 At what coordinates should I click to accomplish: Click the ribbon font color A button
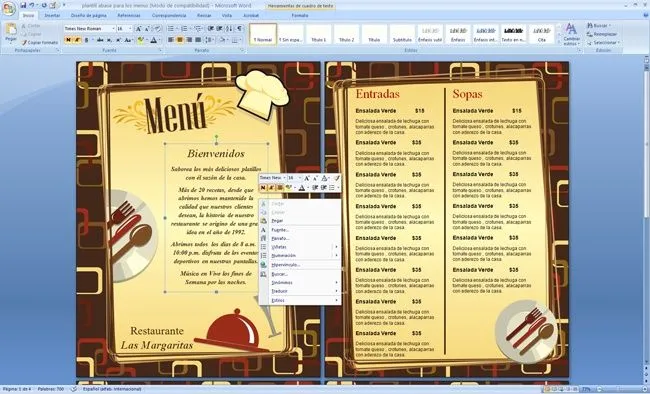tap(154, 40)
